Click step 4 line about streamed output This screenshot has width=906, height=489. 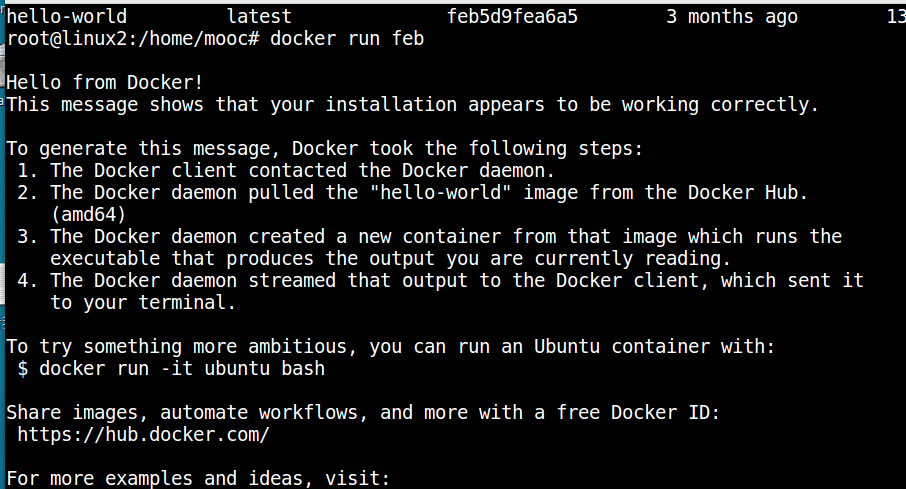coord(440,280)
